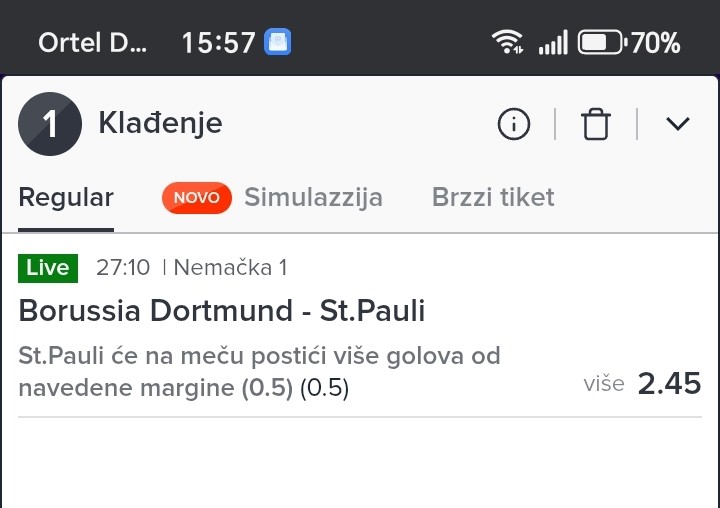Viewport: 720px width, 508px height.
Task: Open Borussia Dortmund - St.Pauli match
Action: click(x=222, y=311)
